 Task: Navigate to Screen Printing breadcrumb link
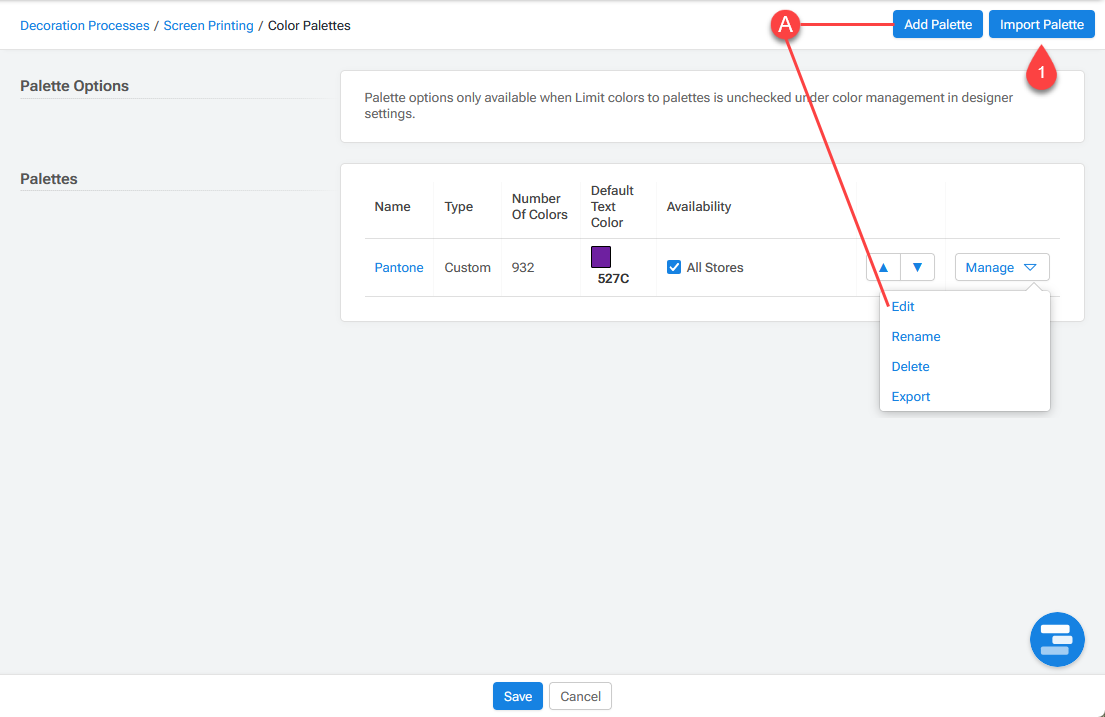click(x=208, y=25)
